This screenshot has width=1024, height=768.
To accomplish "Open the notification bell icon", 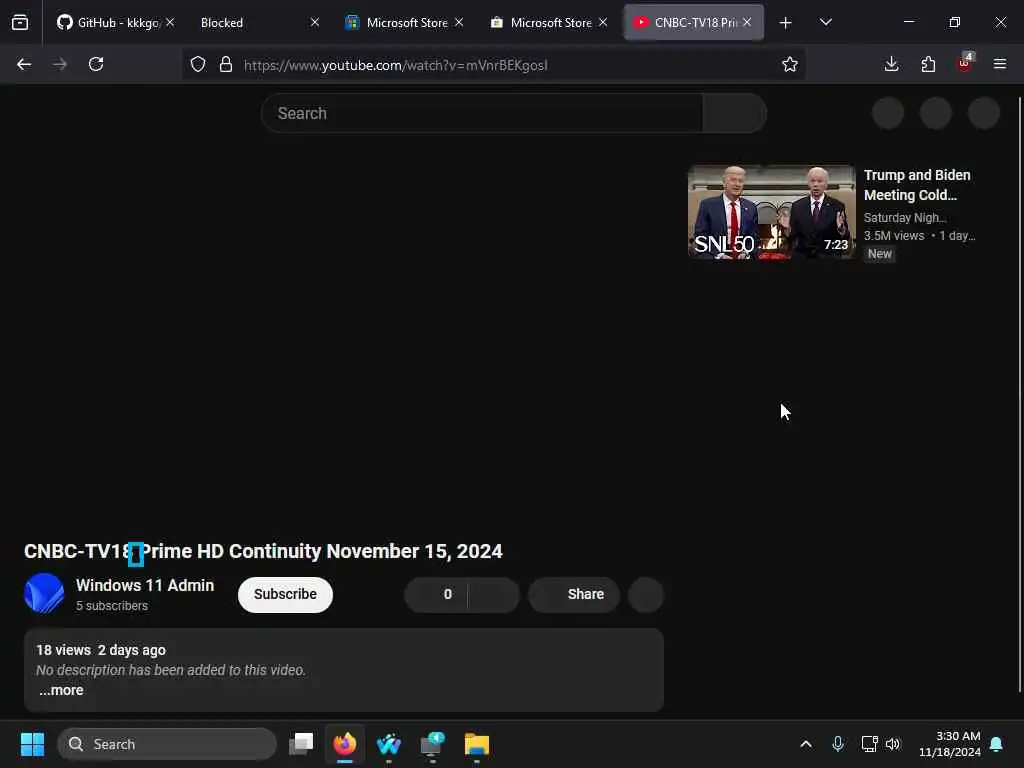I will point(997,744).
